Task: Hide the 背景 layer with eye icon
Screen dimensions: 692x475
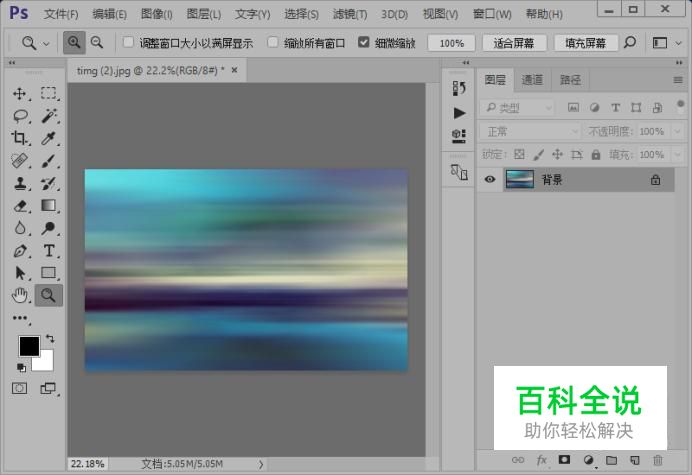Action: point(490,180)
